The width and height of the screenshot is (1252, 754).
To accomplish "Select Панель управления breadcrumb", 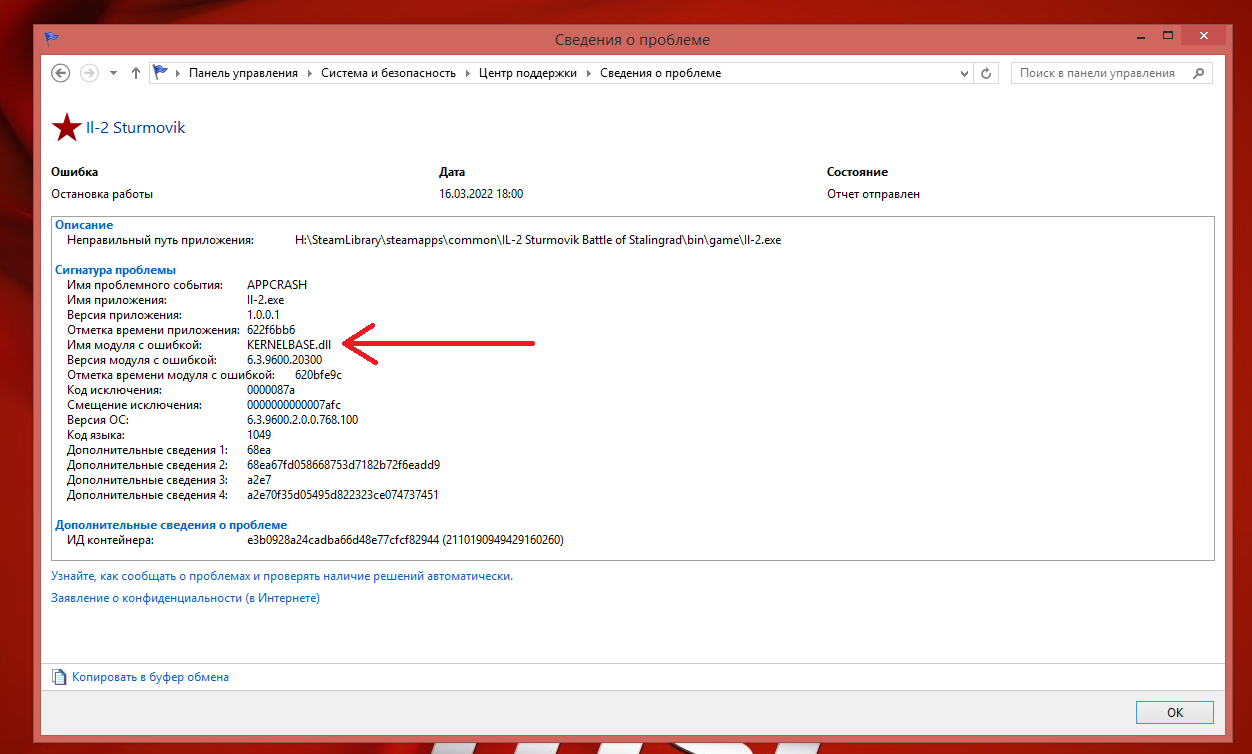I will 243,73.
